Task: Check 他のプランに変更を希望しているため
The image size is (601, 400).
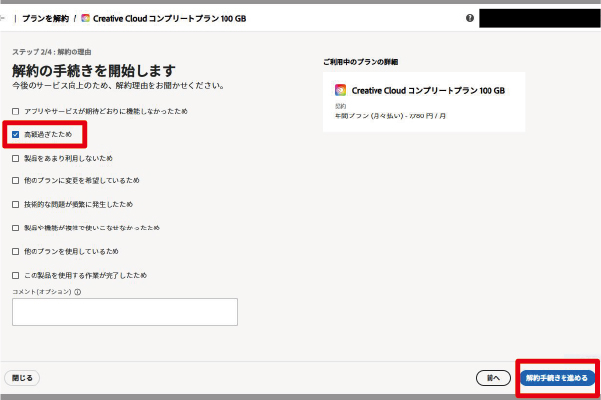Action: pyautogui.click(x=15, y=180)
